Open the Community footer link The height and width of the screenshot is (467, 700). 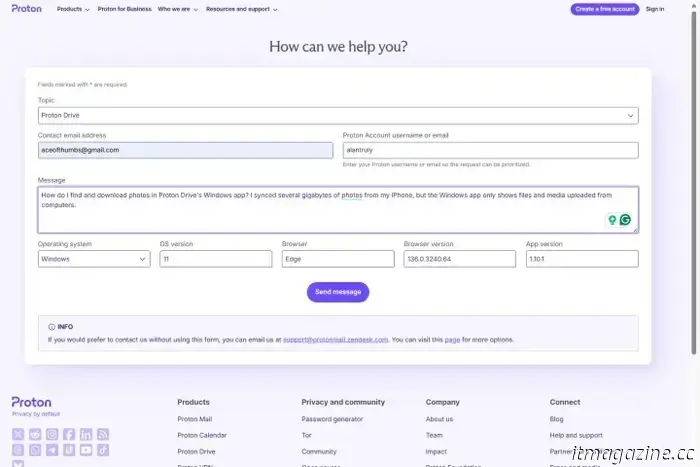tap(319, 451)
